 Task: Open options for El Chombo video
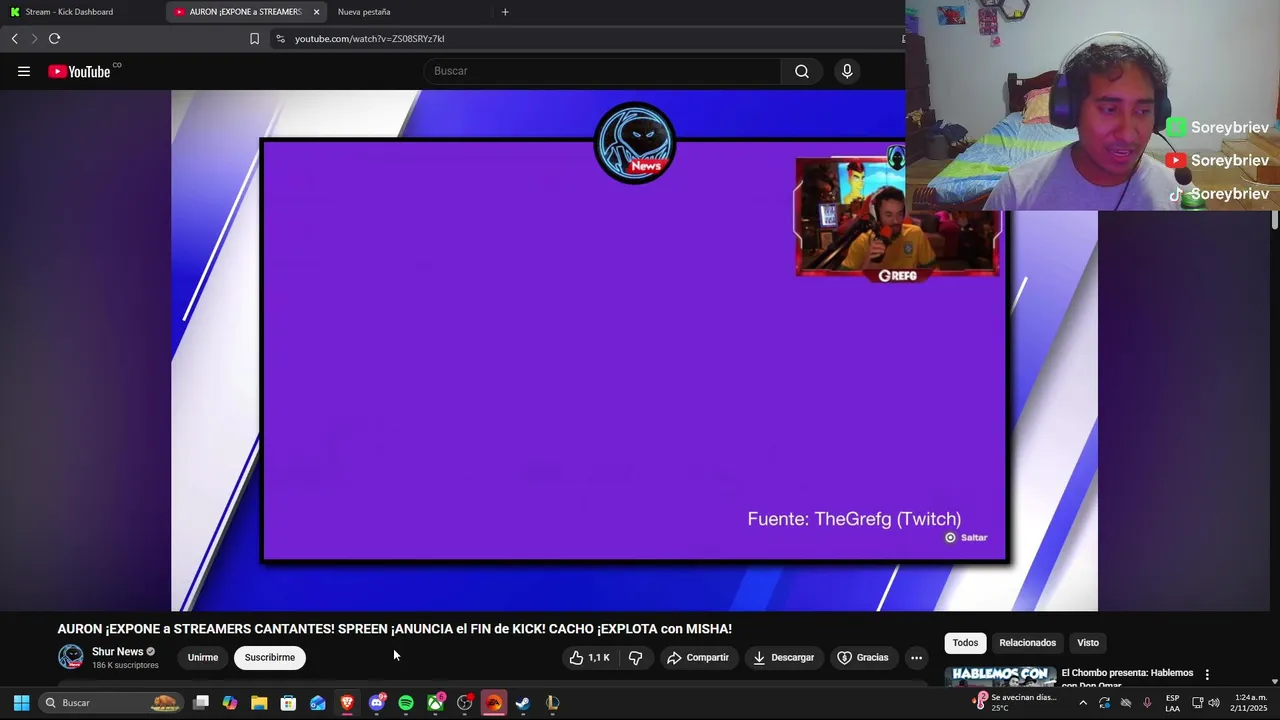(x=1207, y=675)
